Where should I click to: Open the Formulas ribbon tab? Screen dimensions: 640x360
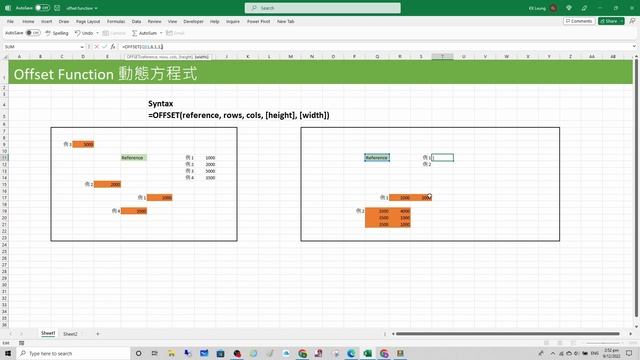(x=116, y=21)
